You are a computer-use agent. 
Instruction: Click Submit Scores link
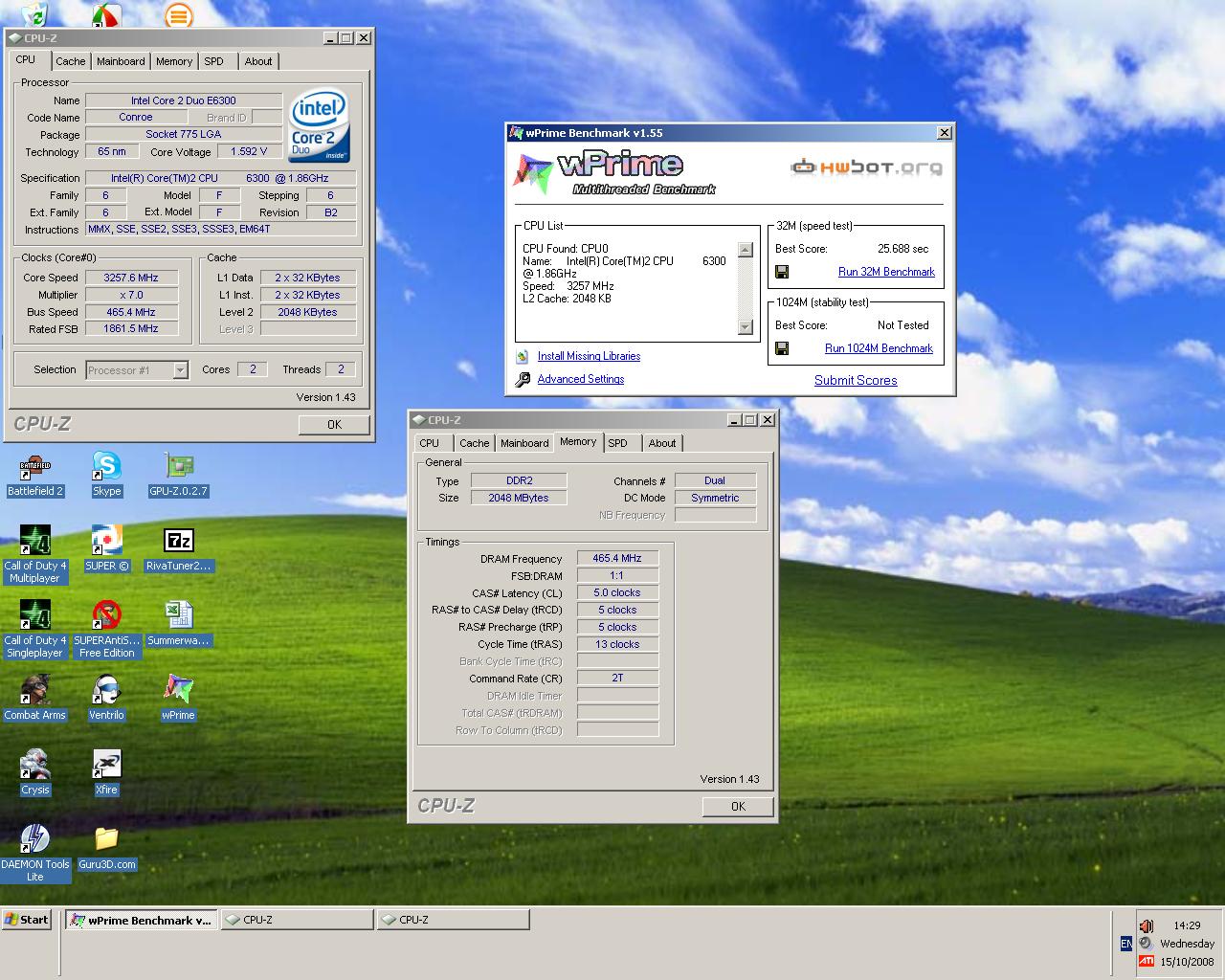(856, 380)
